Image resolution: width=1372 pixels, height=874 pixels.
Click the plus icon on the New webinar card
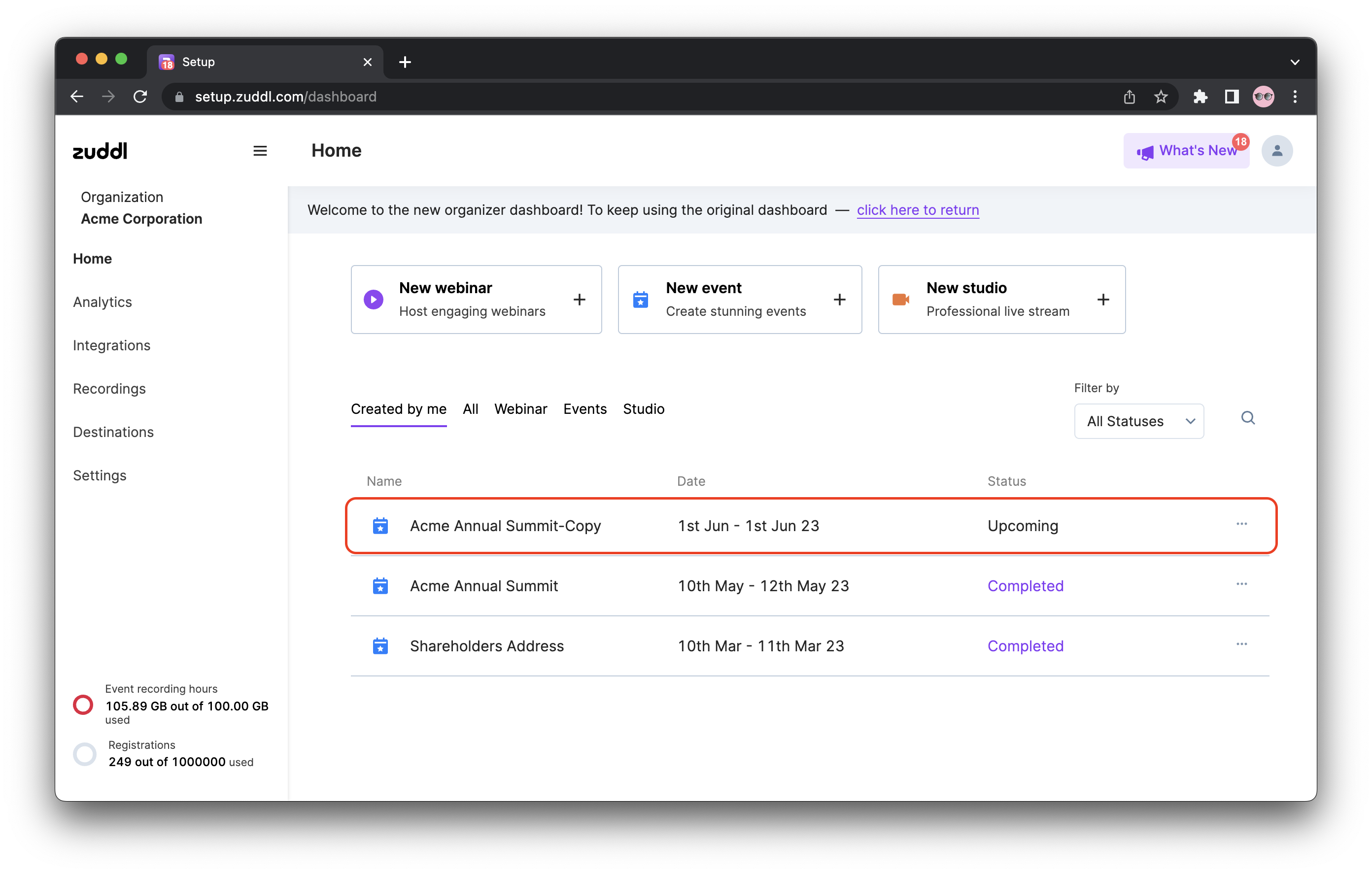[580, 300]
